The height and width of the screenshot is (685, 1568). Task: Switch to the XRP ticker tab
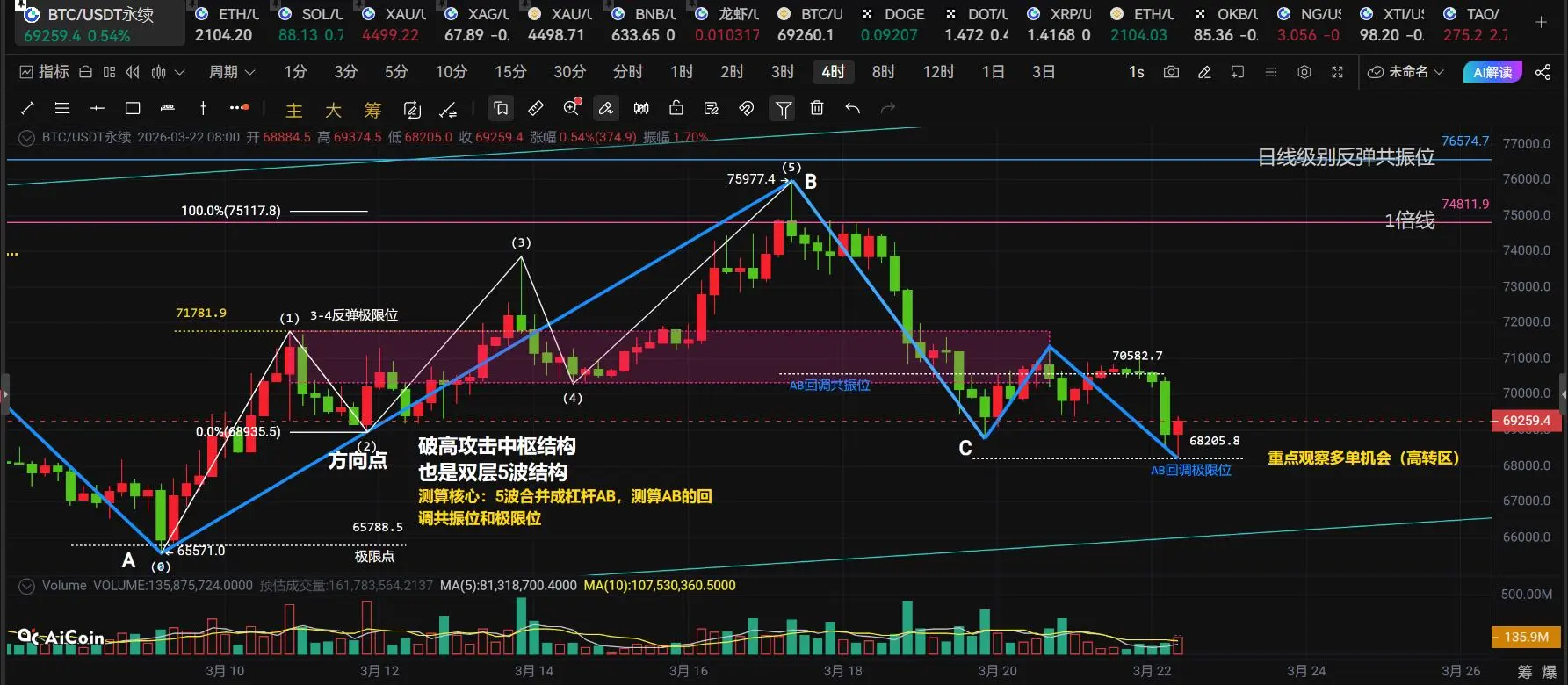pos(1059,24)
